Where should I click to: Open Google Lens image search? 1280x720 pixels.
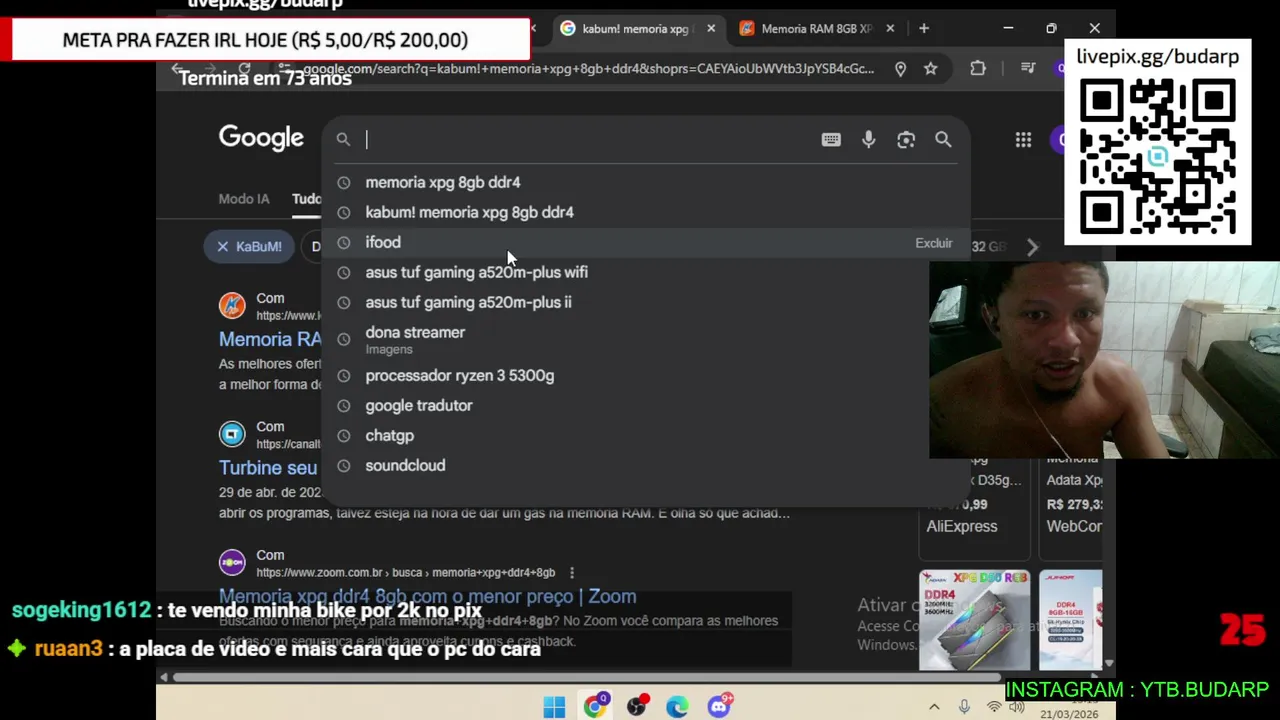[906, 140]
